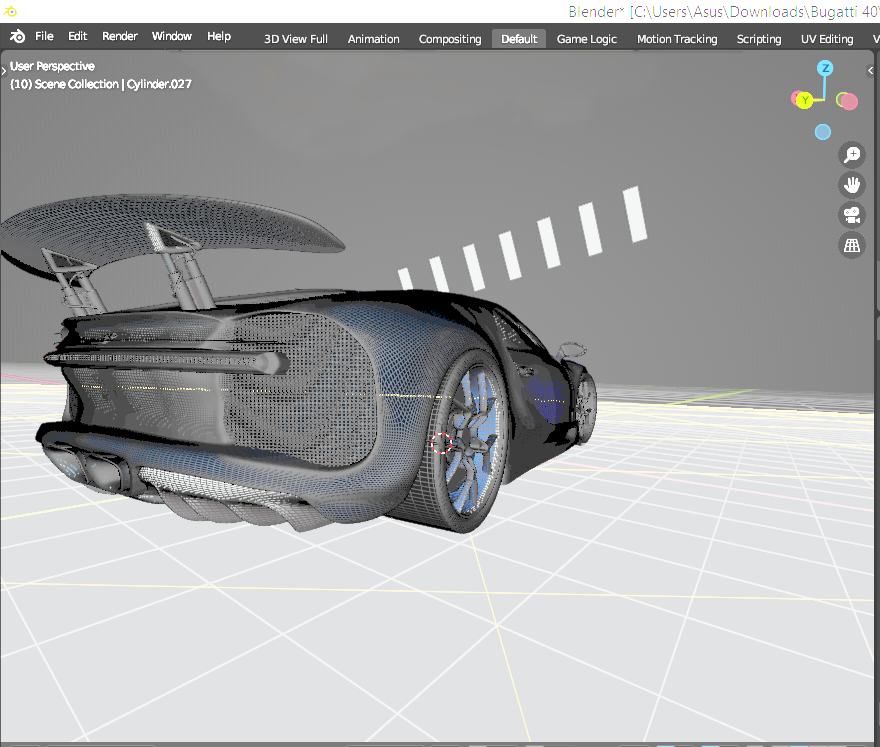Open the Blender logo application menu

pyautogui.click(x=18, y=36)
